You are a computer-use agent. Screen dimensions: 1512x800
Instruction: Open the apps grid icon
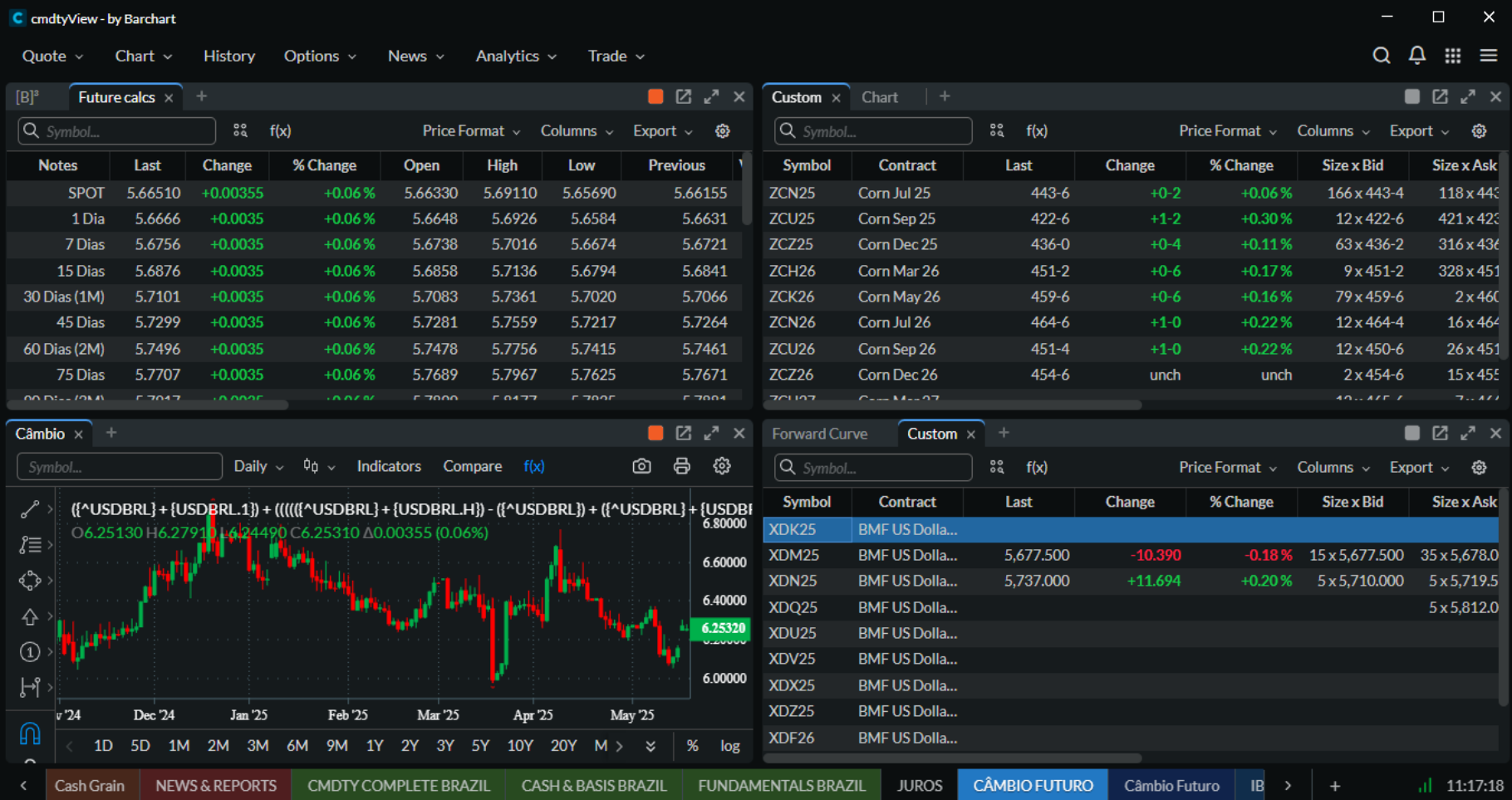[1452, 56]
